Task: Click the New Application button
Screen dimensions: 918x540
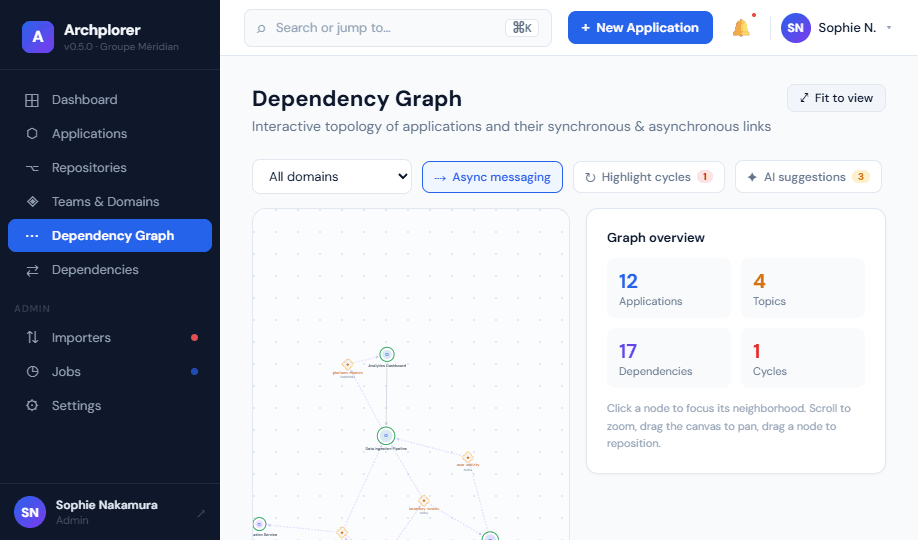Action: [x=640, y=28]
